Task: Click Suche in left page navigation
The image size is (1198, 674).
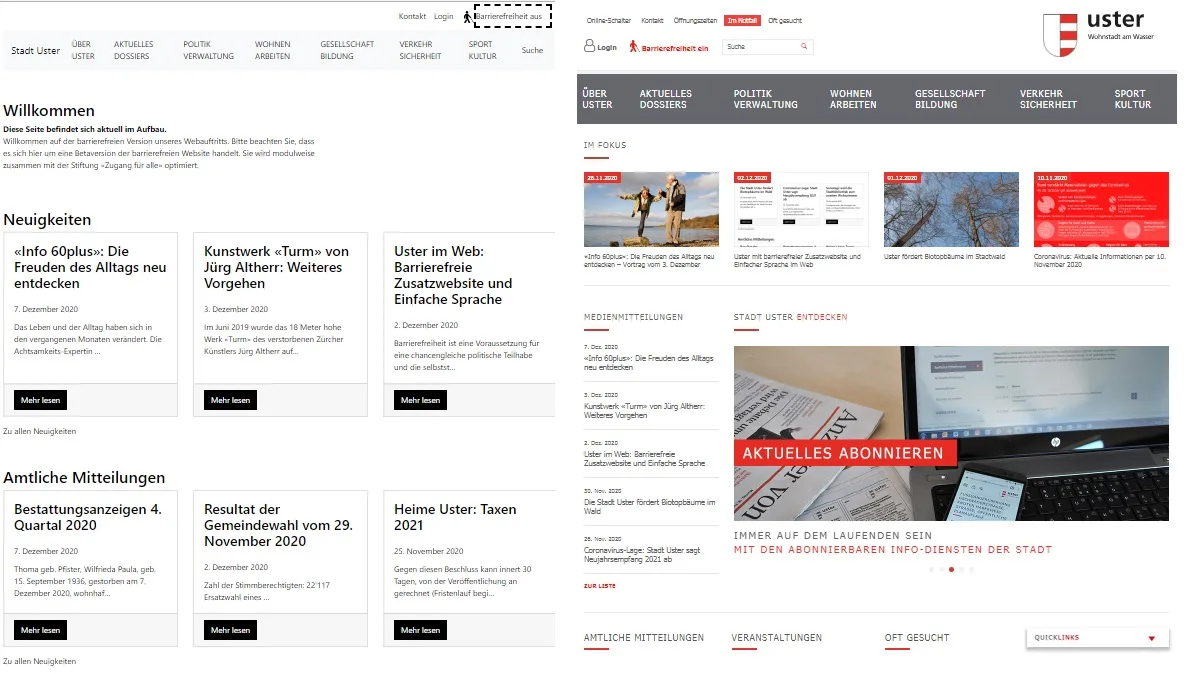Action: [x=533, y=50]
